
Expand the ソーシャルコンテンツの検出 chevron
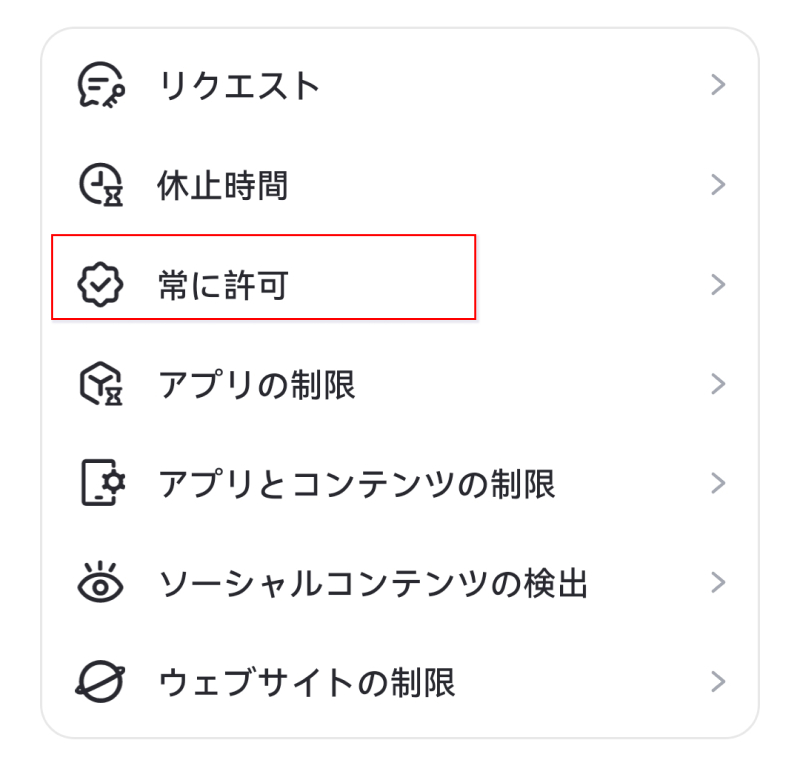pos(718,581)
